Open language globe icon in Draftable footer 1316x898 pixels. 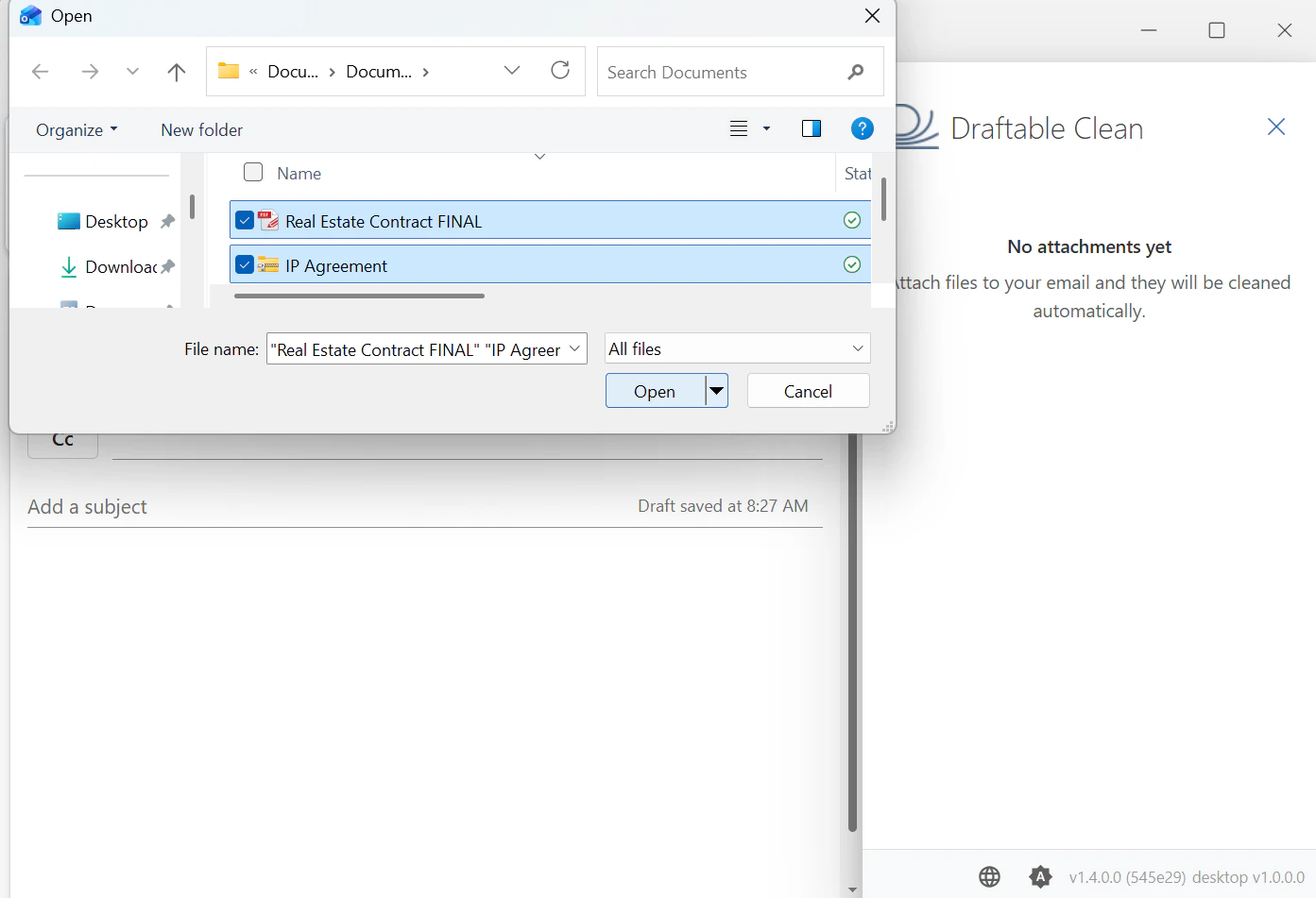click(x=989, y=877)
